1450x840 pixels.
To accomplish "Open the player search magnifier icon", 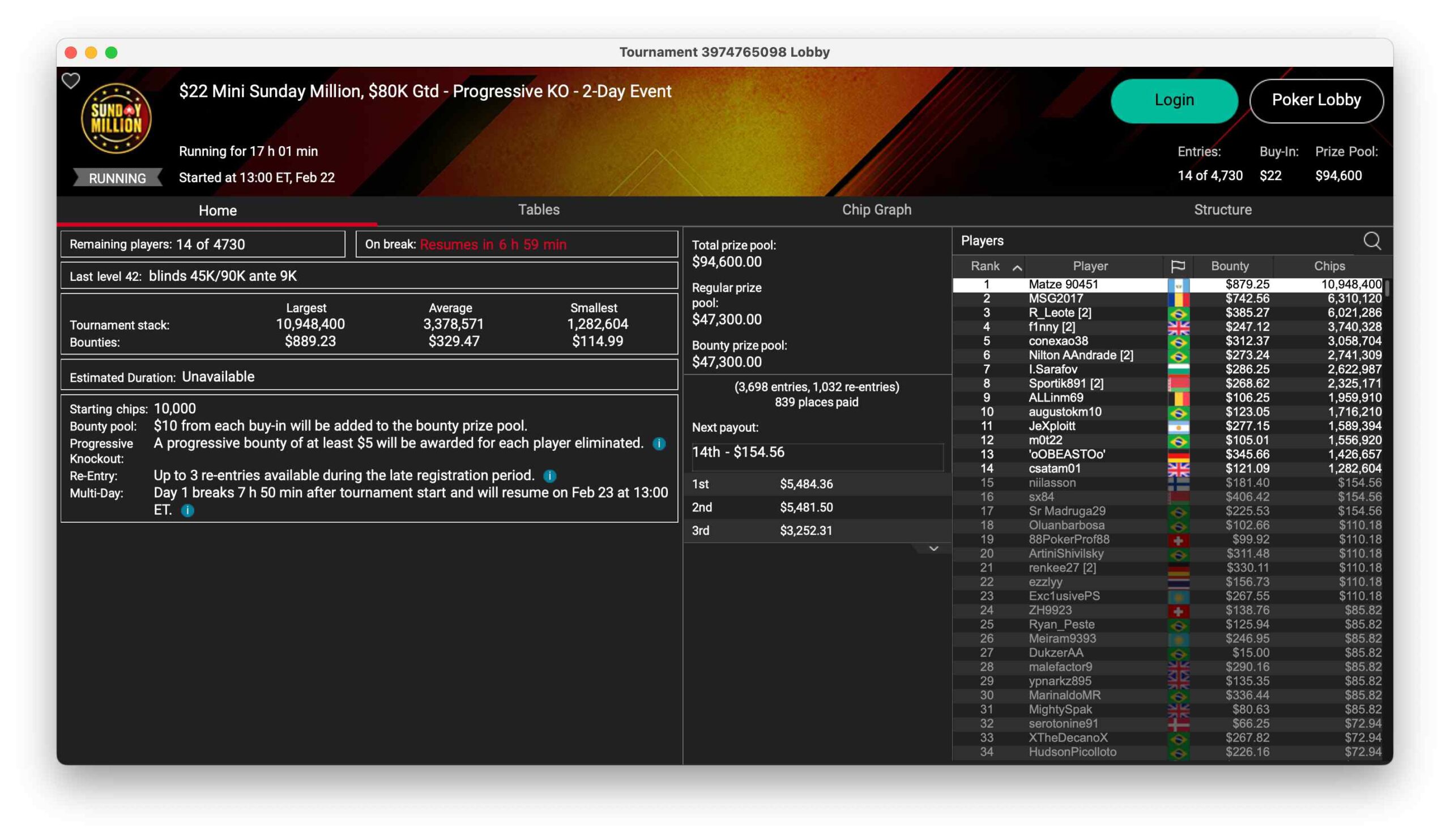I will point(1372,241).
